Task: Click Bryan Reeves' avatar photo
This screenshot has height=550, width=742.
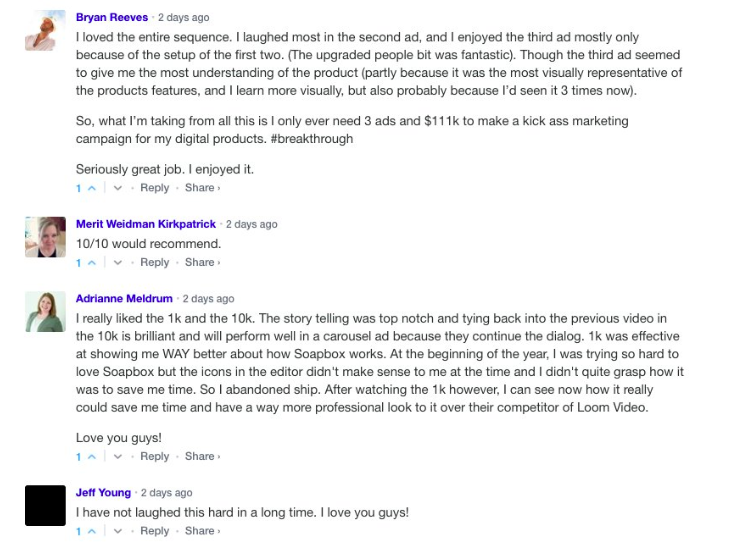Action: tap(45, 30)
